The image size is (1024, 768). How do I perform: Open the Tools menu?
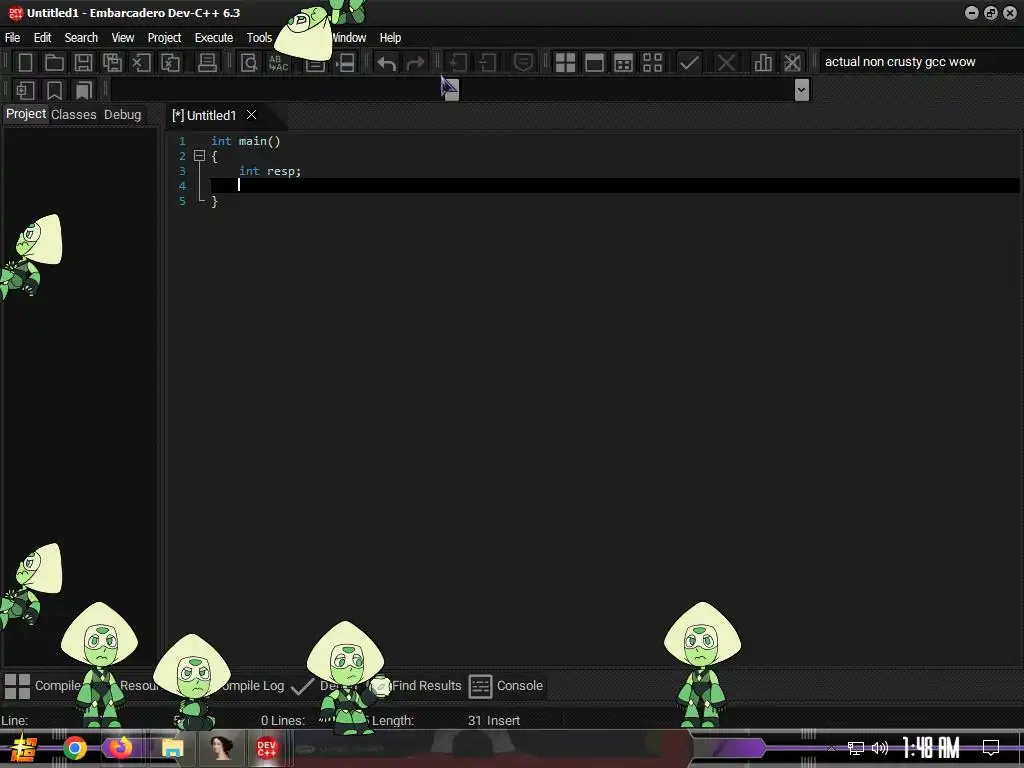click(x=259, y=38)
